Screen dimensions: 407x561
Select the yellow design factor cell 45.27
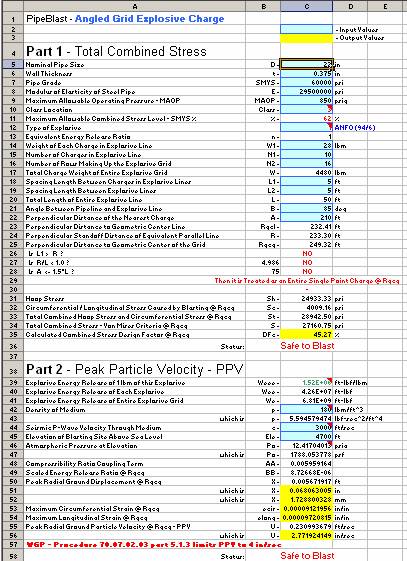[x=307, y=334]
